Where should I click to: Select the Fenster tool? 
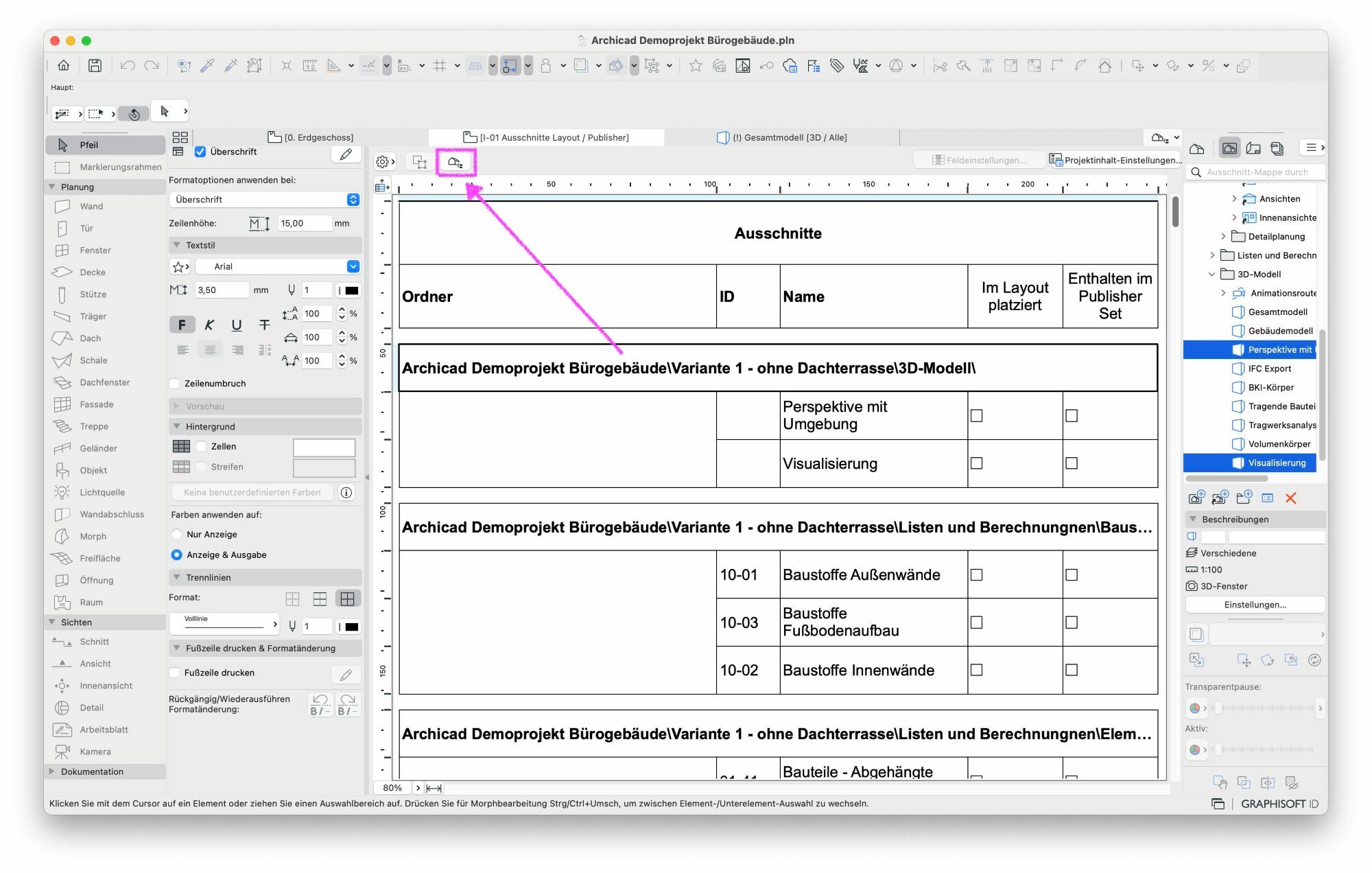coord(95,251)
